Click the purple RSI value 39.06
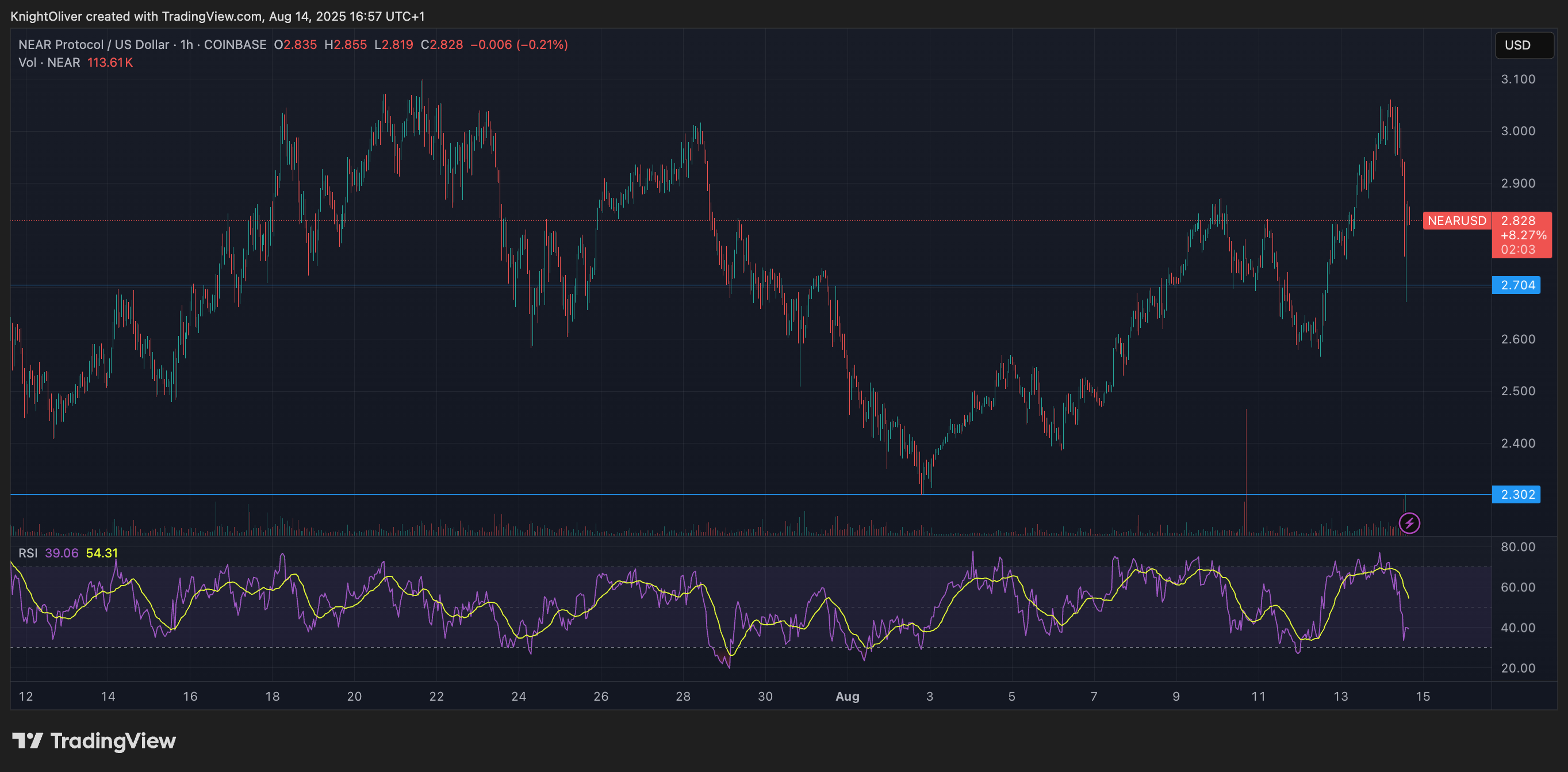Viewport: 1568px width, 772px height. [x=62, y=553]
